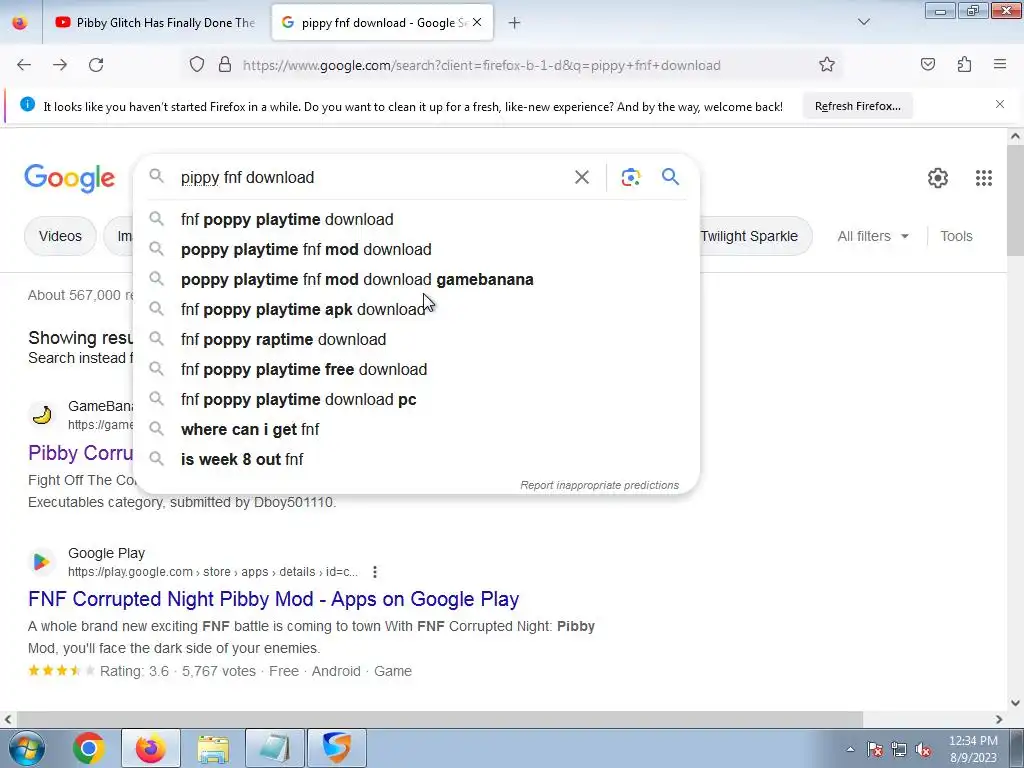List all tabs chevron dropdown
This screenshot has height=768, width=1024.
pyautogui.click(x=864, y=22)
